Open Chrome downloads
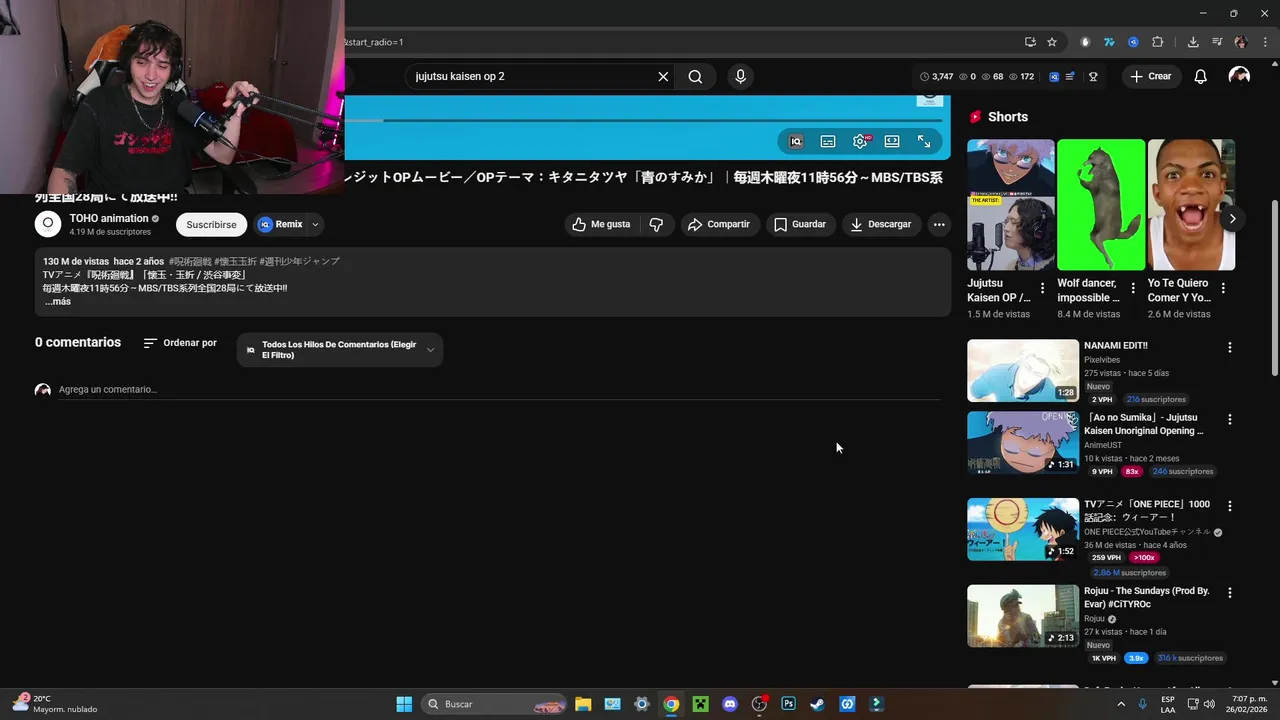Screen dimensions: 1280x720 pos(1193,42)
